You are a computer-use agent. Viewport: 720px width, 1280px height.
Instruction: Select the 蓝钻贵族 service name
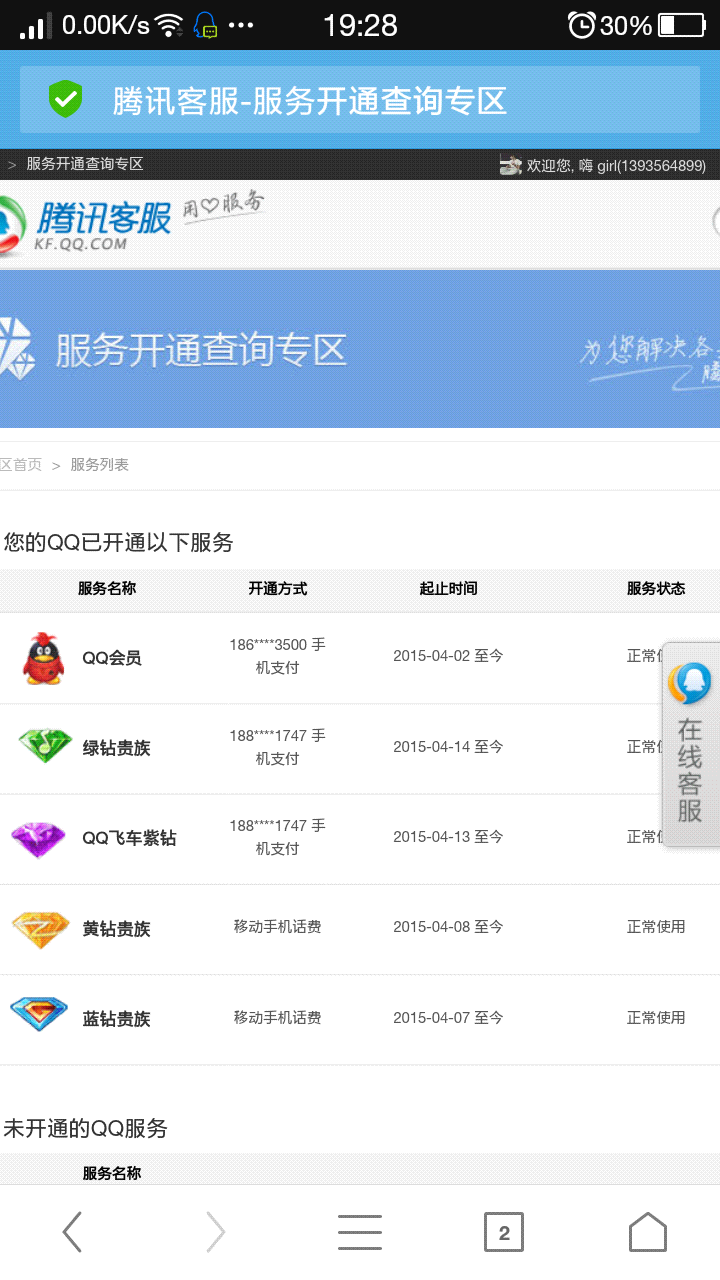[x=116, y=1019]
